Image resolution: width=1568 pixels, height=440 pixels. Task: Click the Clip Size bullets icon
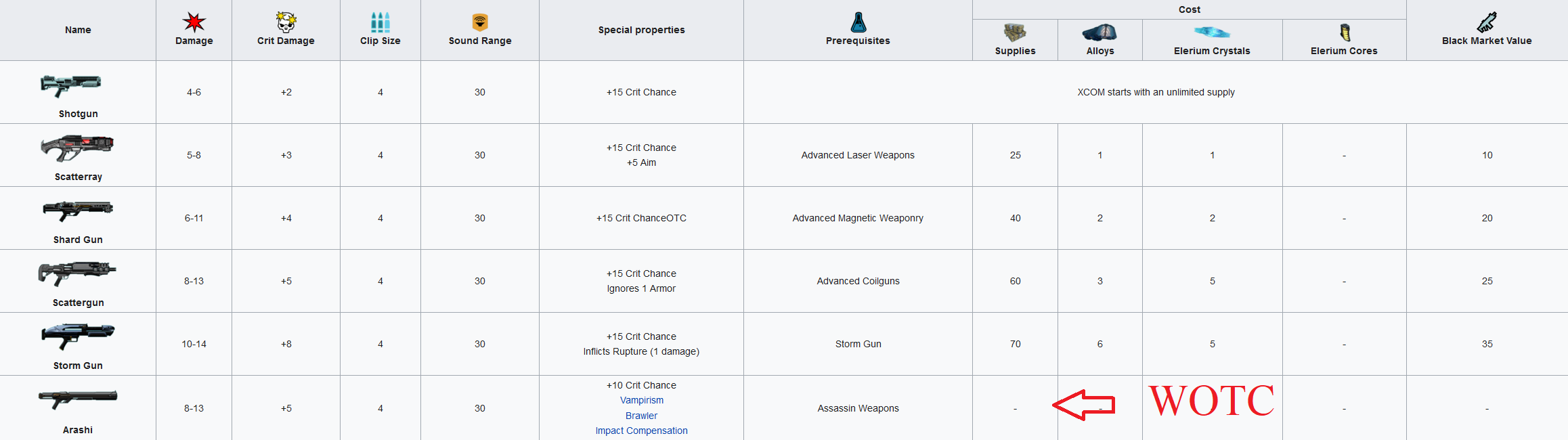[380, 22]
